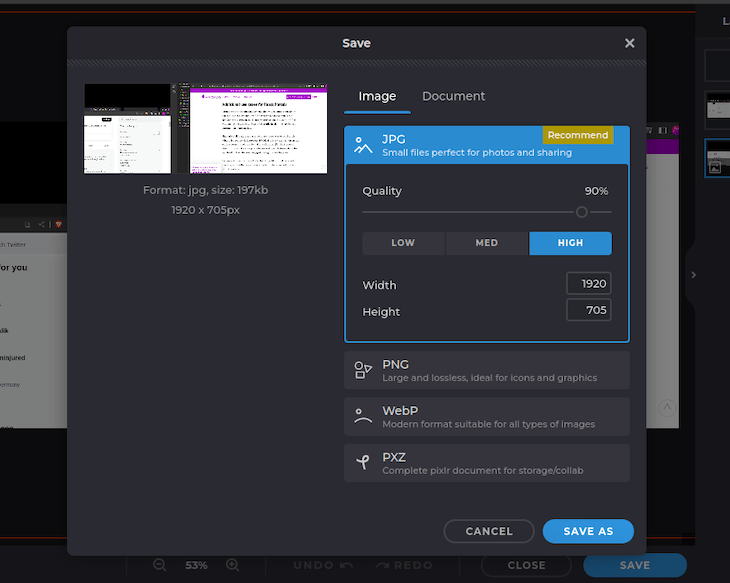The width and height of the screenshot is (730, 583).
Task: Click the WebP format icon
Action: (x=363, y=417)
